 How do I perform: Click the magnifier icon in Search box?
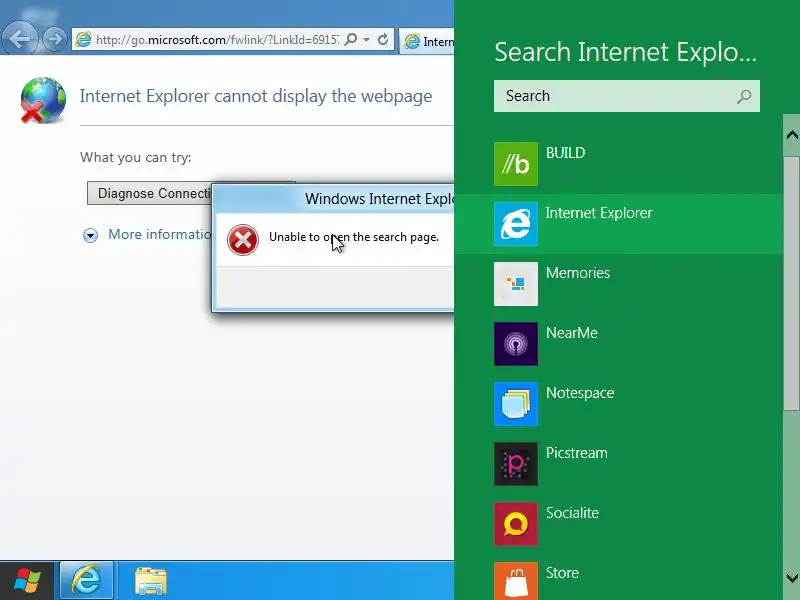tap(744, 96)
